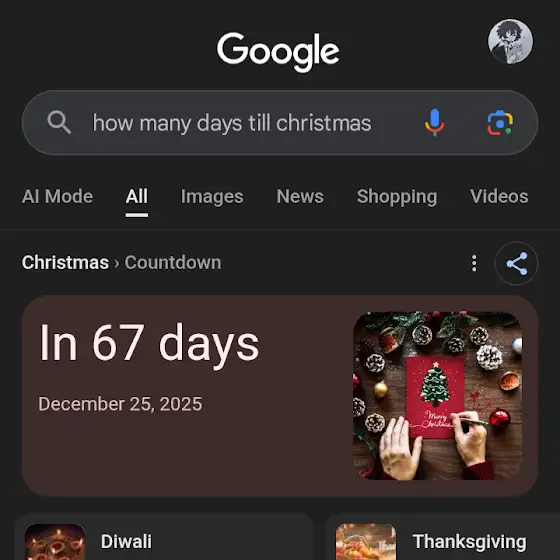Open the Thanksgiving holiday card

click(x=443, y=537)
